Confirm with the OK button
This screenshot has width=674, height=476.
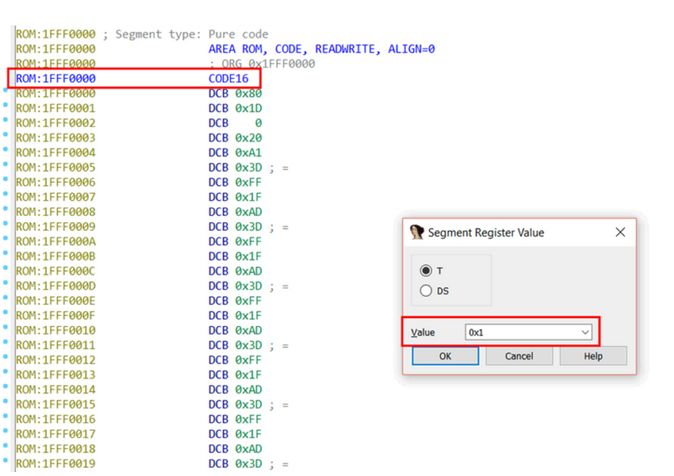point(445,356)
